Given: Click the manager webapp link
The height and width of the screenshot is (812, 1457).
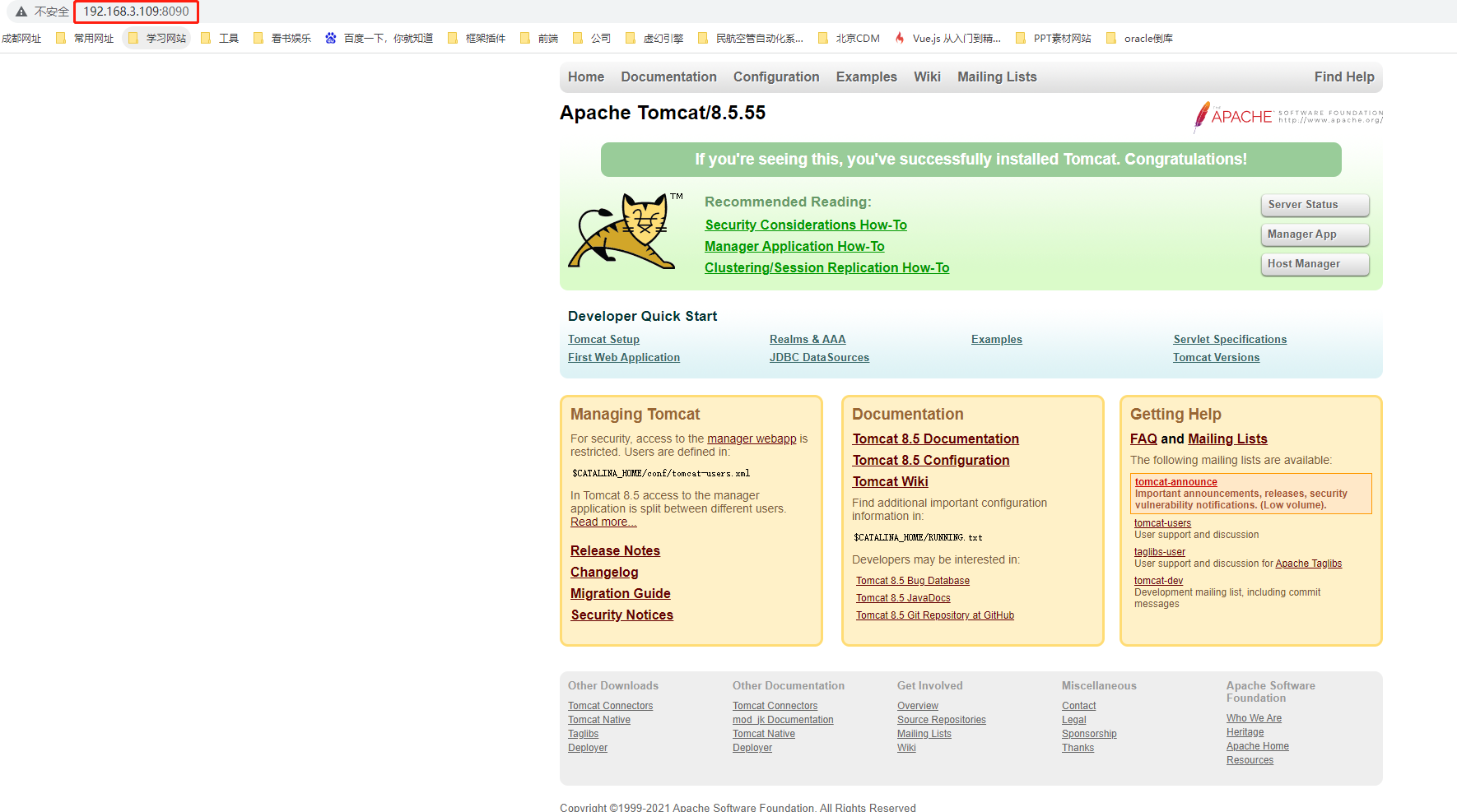Looking at the screenshot, I should click(752, 438).
